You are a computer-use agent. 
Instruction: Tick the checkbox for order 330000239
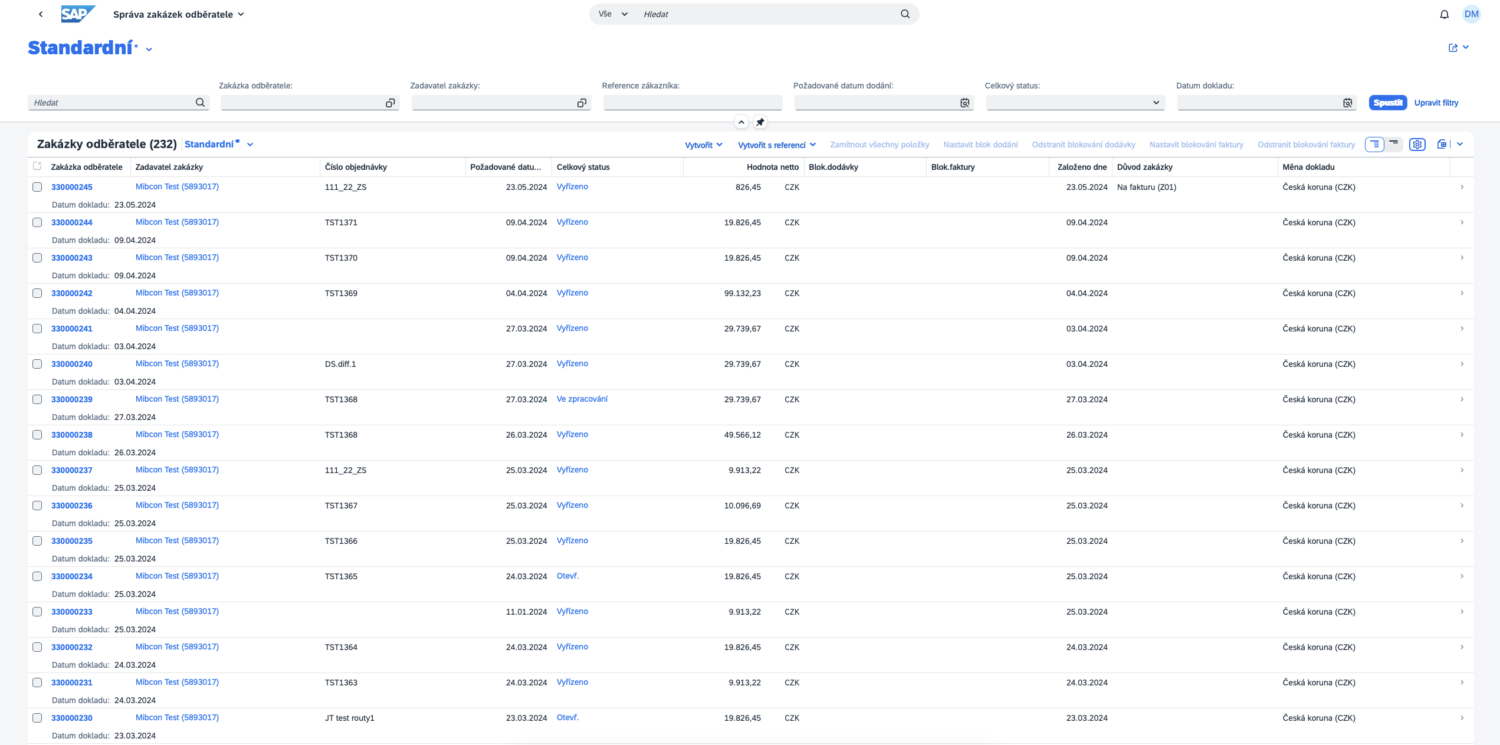pos(37,399)
